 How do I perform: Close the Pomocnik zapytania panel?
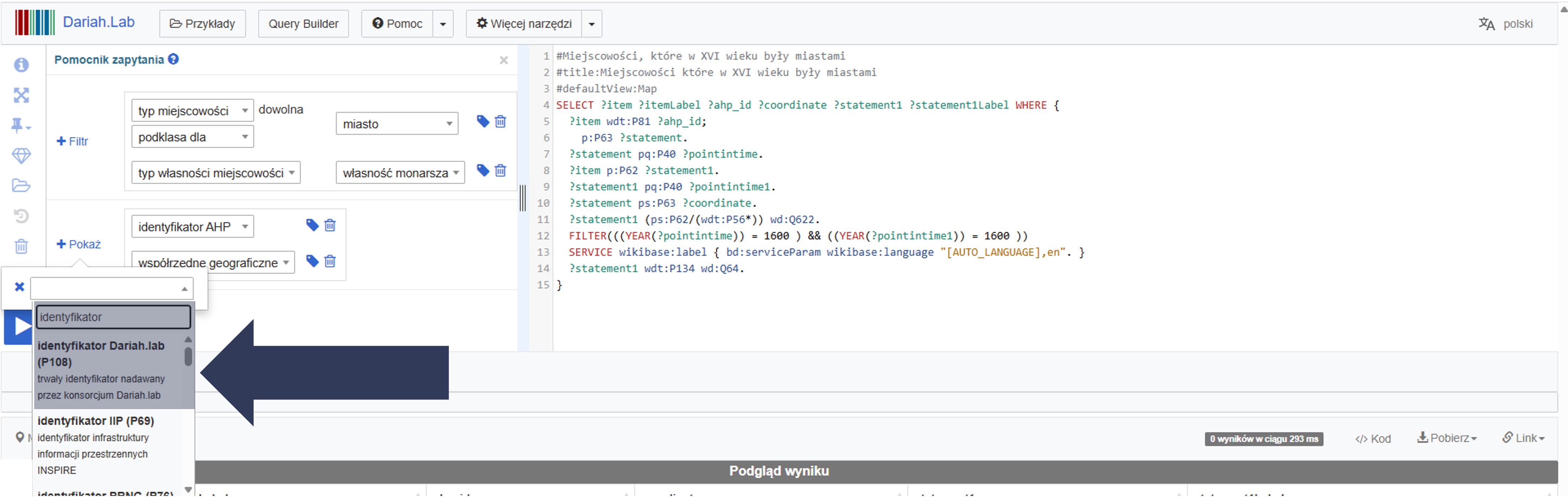pos(503,60)
